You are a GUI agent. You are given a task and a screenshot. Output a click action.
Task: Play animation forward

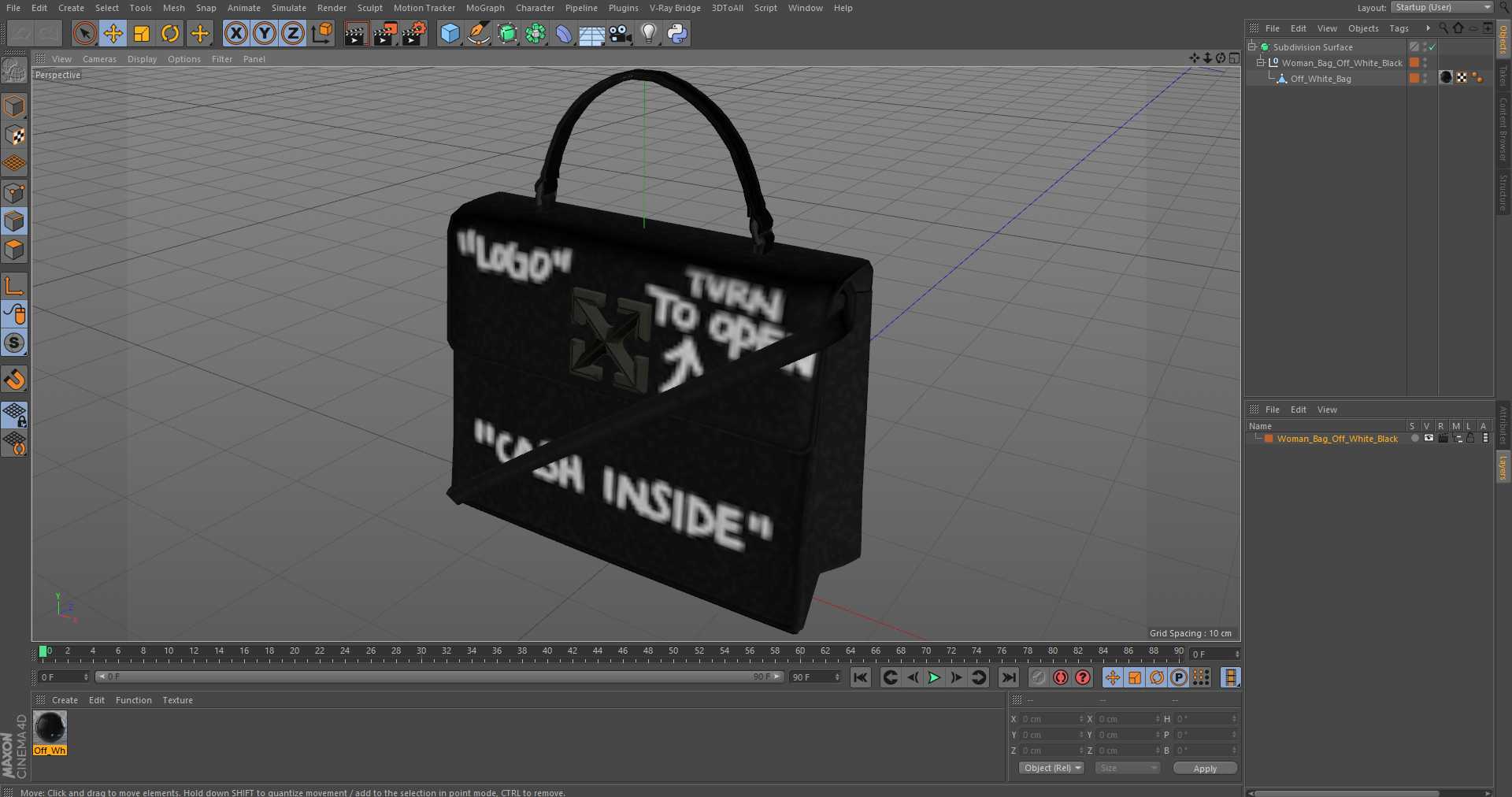[x=934, y=677]
